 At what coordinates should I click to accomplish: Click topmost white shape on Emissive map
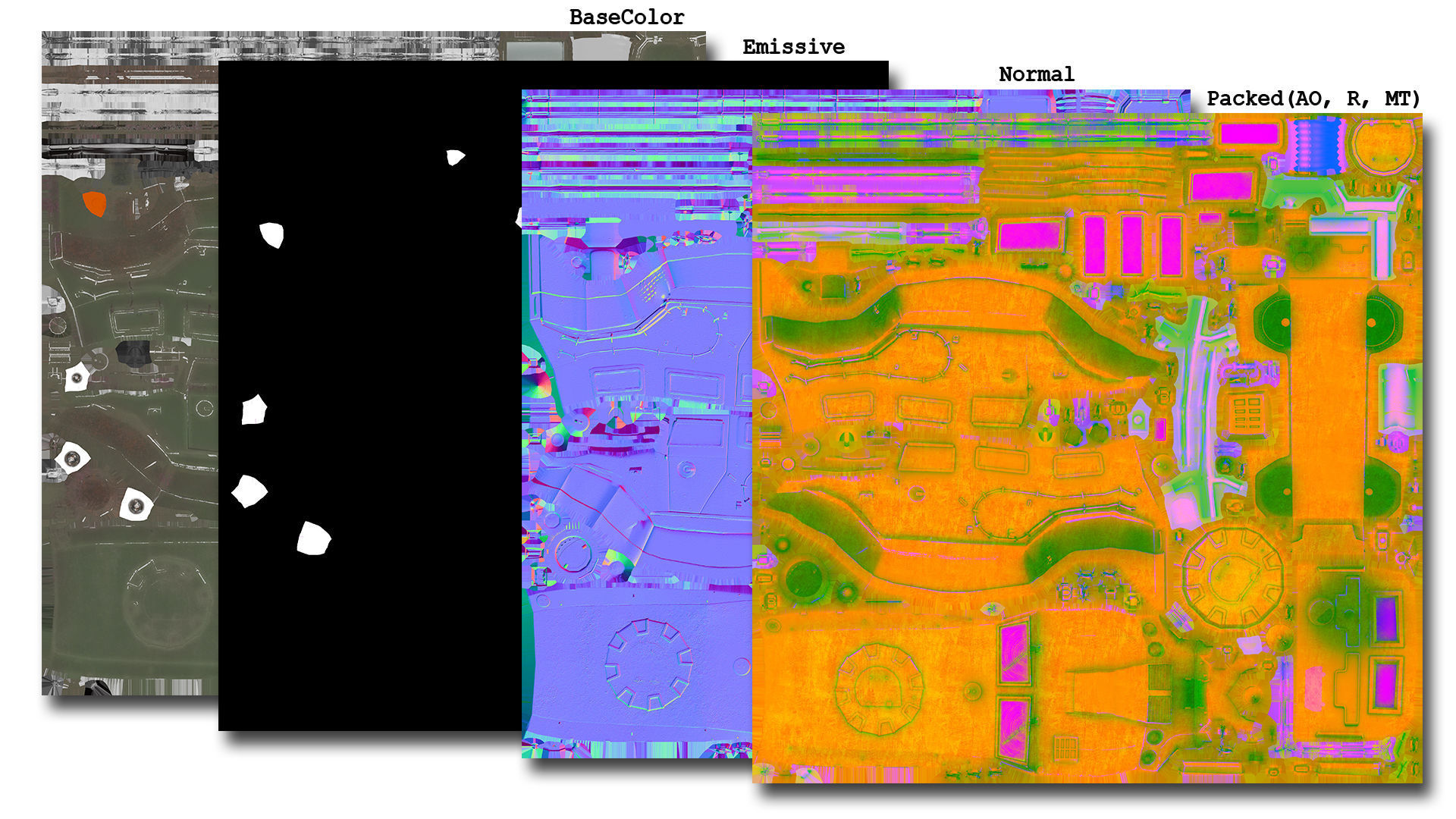pos(454,157)
